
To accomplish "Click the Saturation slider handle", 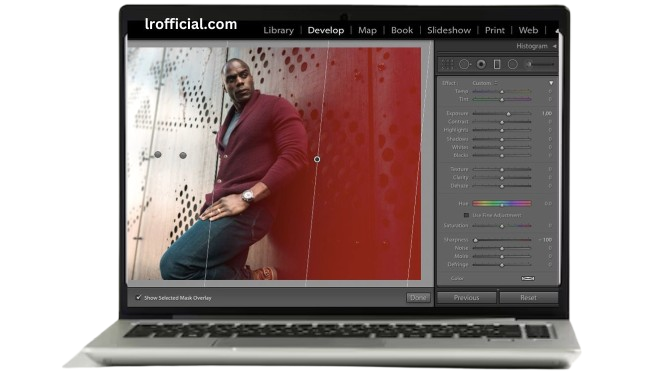I will (502, 226).
